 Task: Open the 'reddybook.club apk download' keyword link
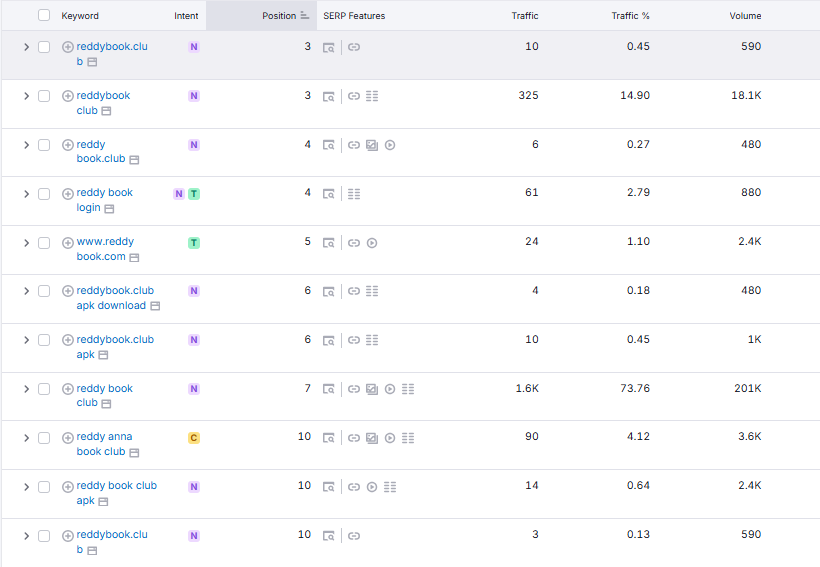click(x=115, y=298)
